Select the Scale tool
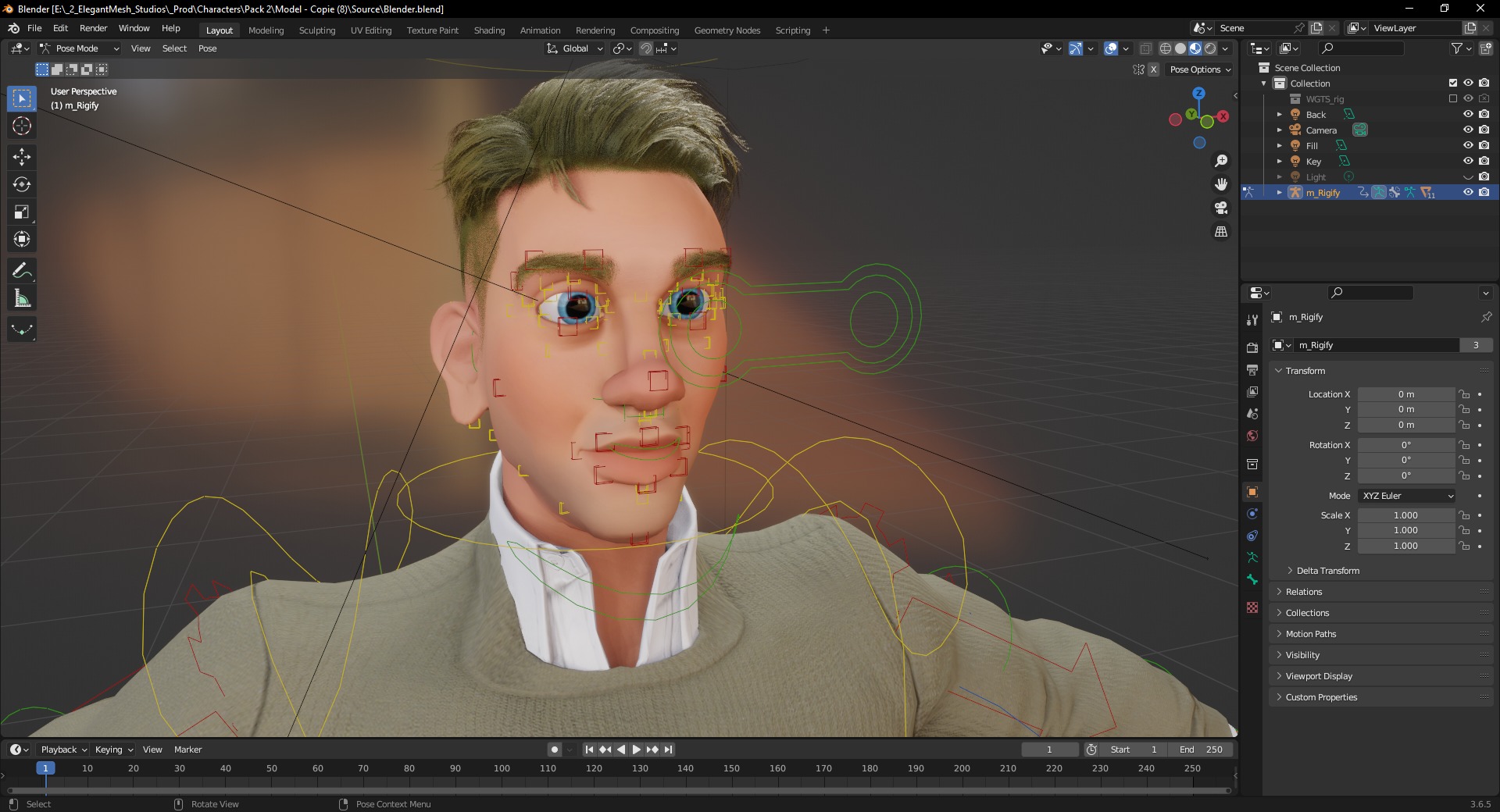Image resolution: width=1500 pixels, height=812 pixels. coord(22,212)
